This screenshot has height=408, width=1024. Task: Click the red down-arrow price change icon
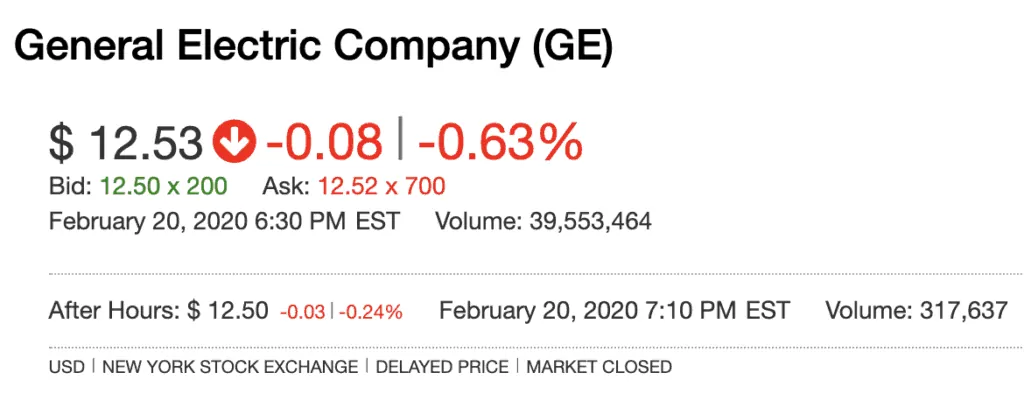coord(235,142)
